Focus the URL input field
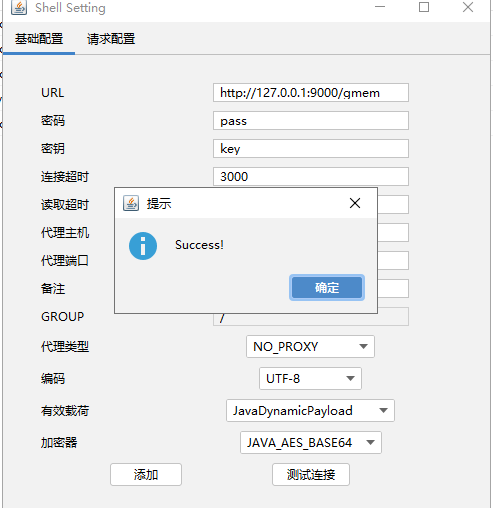 [311, 93]
